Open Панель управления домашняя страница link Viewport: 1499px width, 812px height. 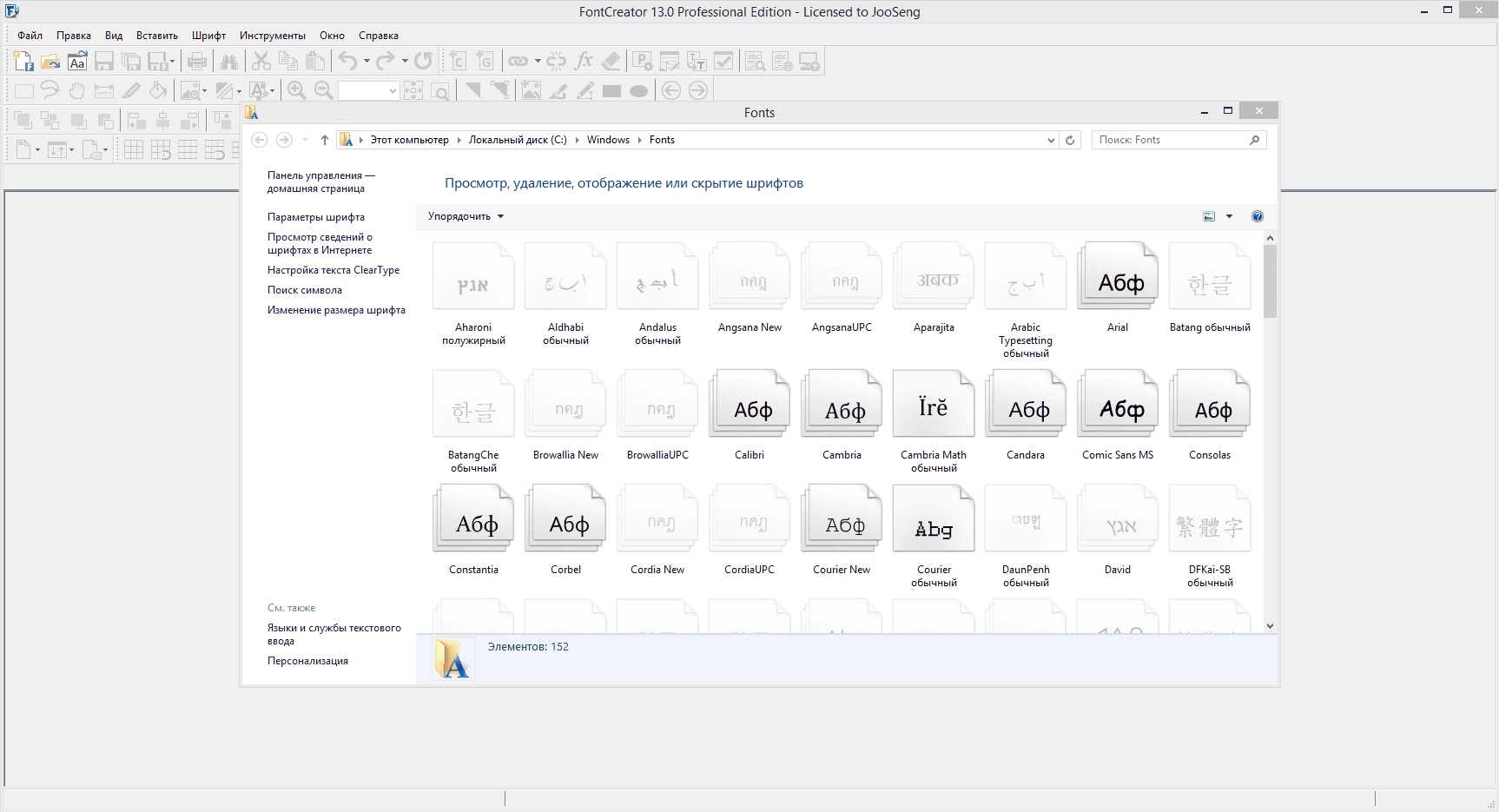[321, 182]
